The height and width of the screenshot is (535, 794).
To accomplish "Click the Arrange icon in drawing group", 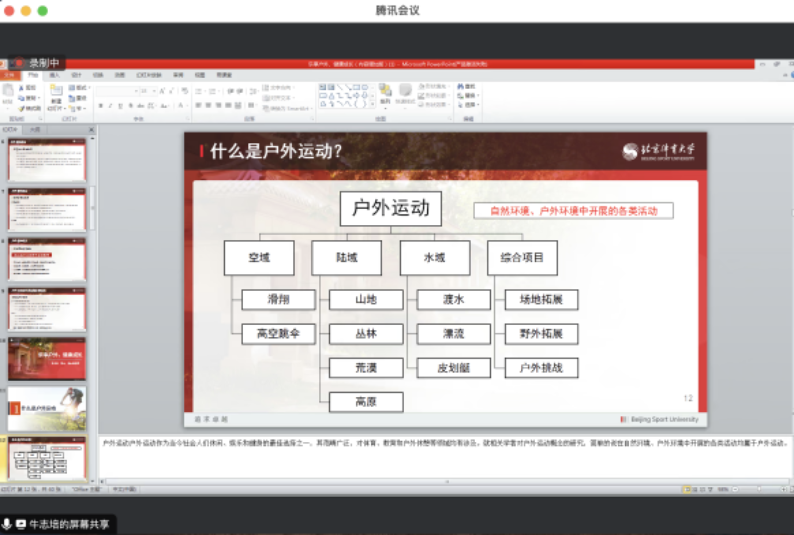I will [386, 92].
